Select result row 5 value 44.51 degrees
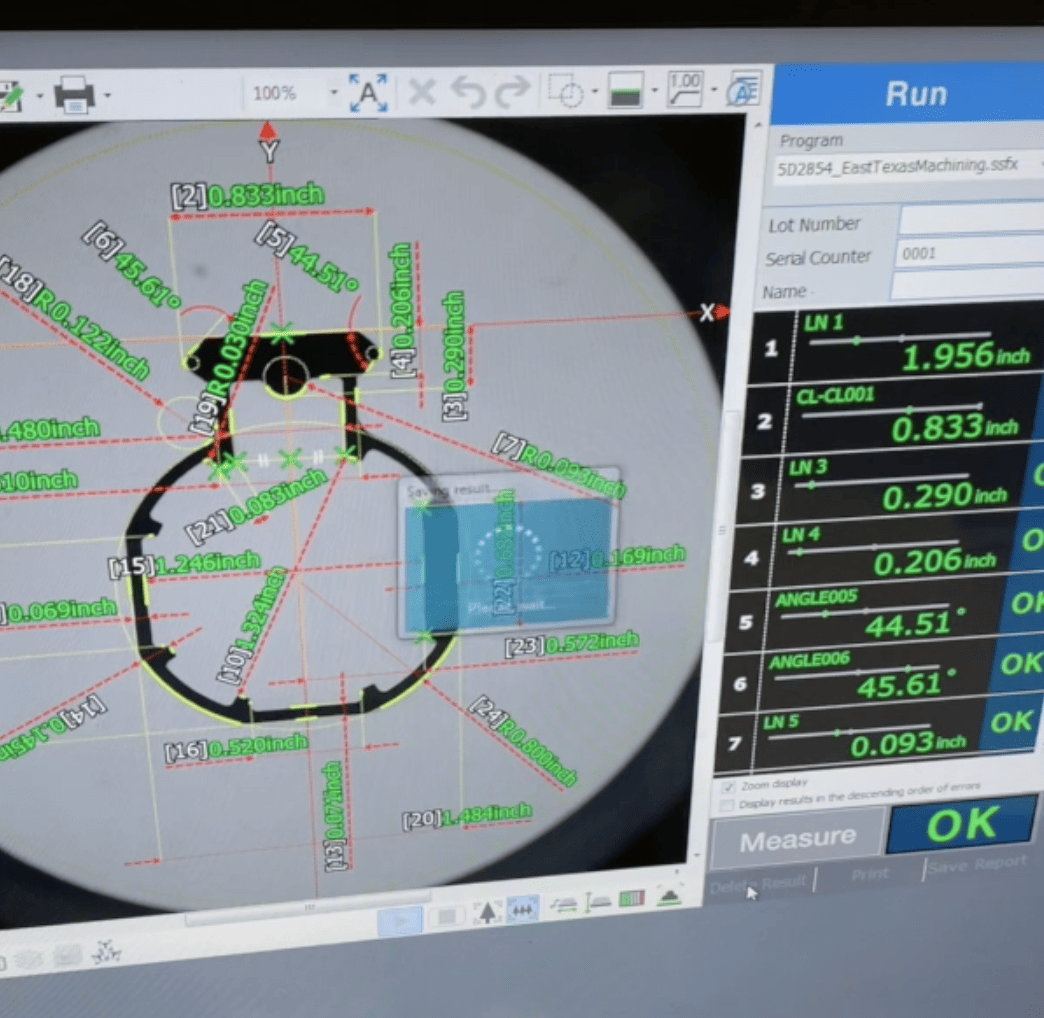1044x1018 pixels. click(914, 623)
